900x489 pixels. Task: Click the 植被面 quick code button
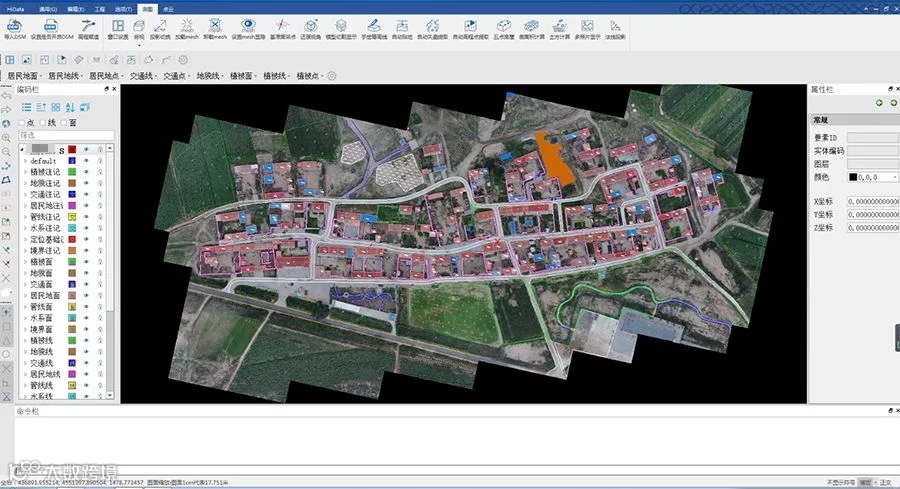tap(240, 76)
